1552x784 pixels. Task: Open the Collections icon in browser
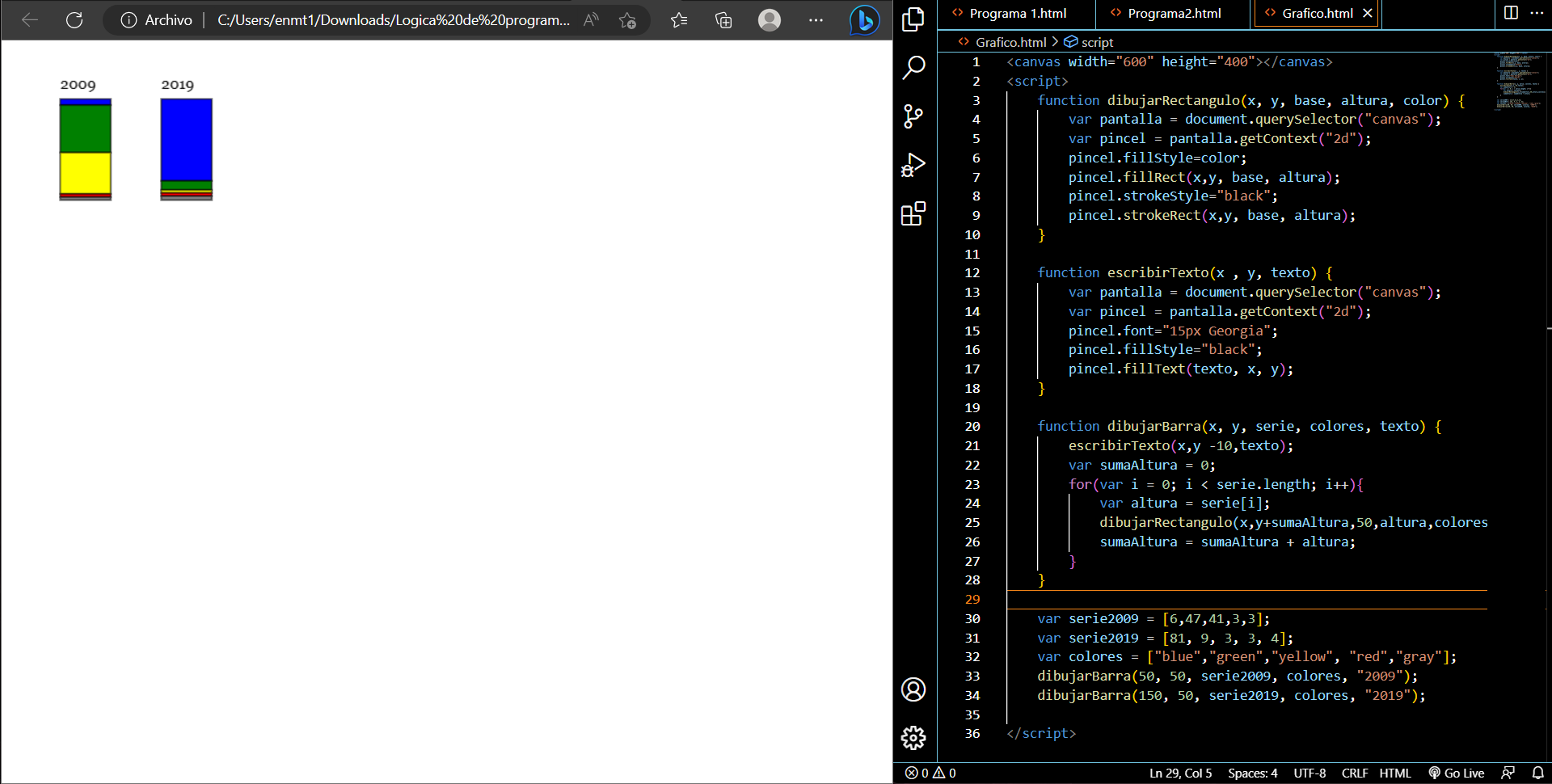click(723, 20)
